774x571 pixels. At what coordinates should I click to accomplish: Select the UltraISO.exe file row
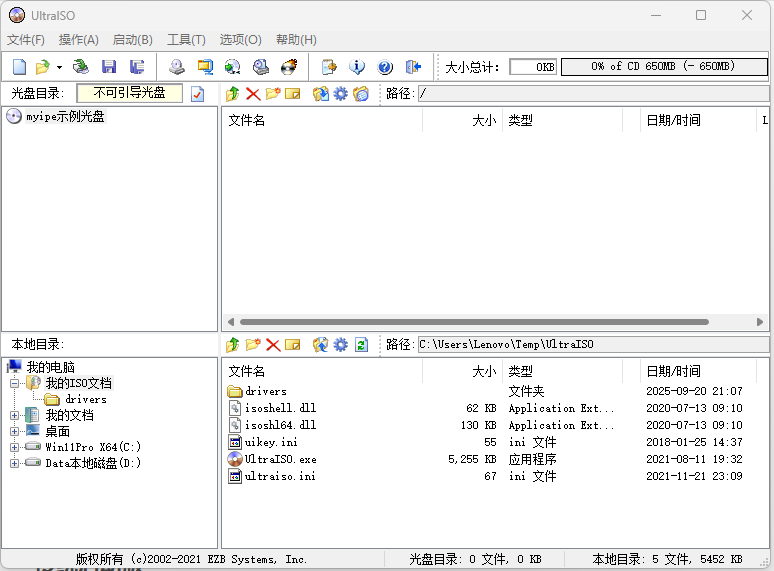click(485, 459)
